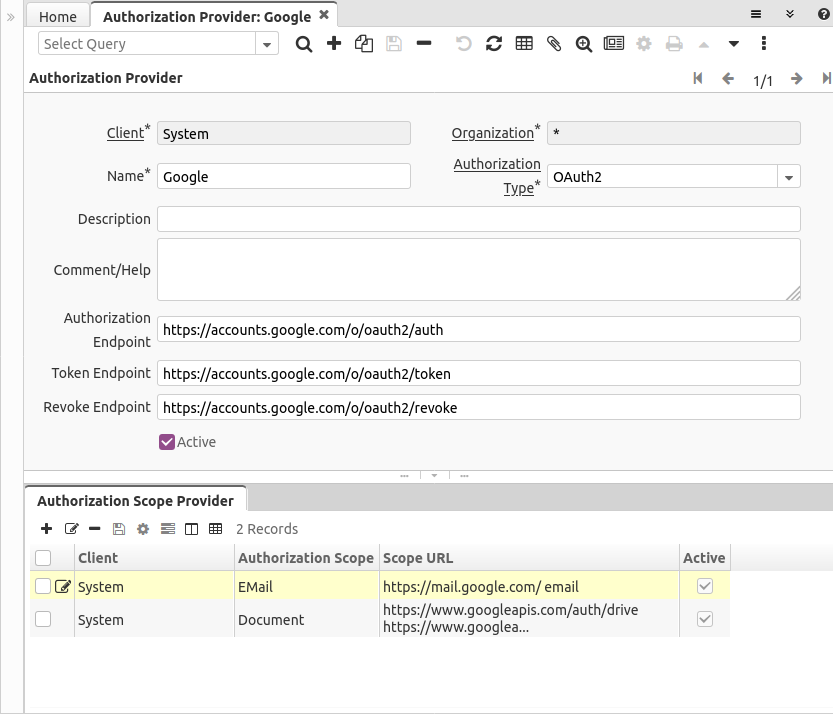Viewport: 833px width, 714px height.
Task: Select the Document scope row checkbox
Action: pyautogui.click(x=42, y=619)
